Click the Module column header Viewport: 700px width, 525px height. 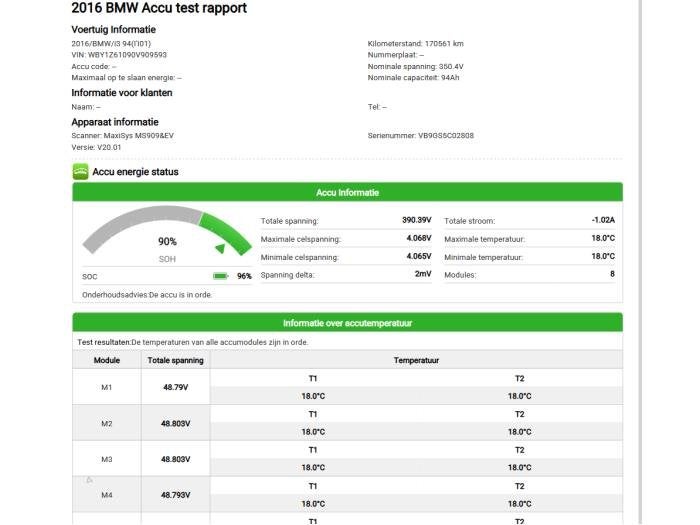[107, 360]
